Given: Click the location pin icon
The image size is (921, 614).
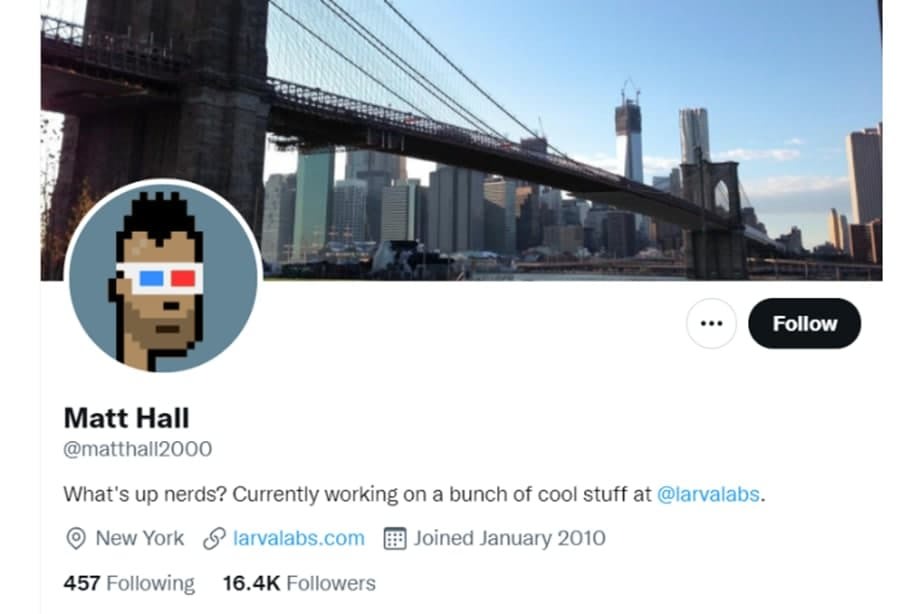Looking at the screenshot, I should tap(76, 538).
